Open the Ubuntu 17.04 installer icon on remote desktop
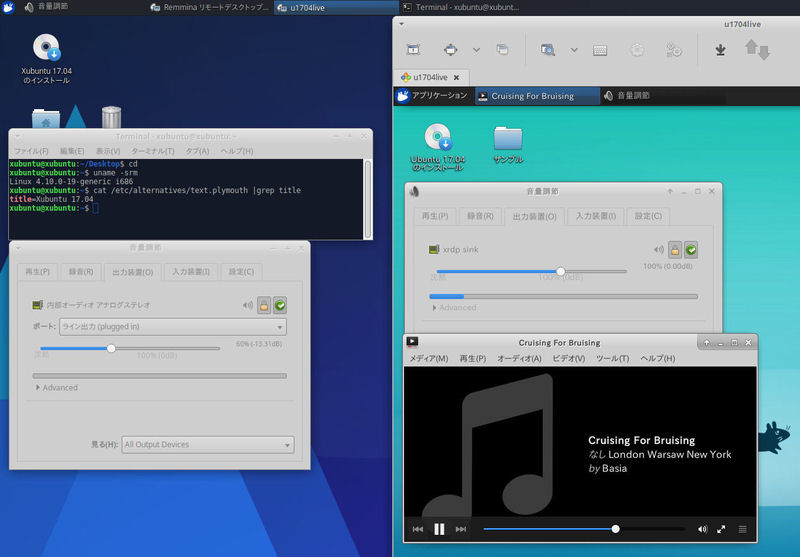 click(438, 147)
